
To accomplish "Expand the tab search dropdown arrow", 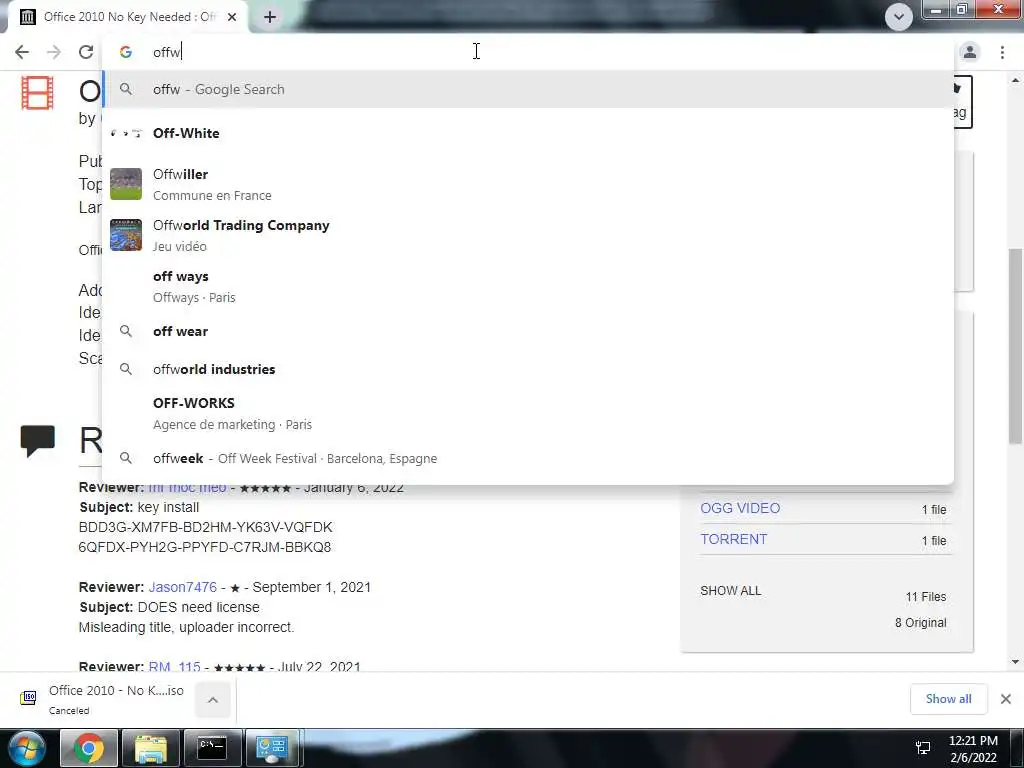I will point(899,16).
